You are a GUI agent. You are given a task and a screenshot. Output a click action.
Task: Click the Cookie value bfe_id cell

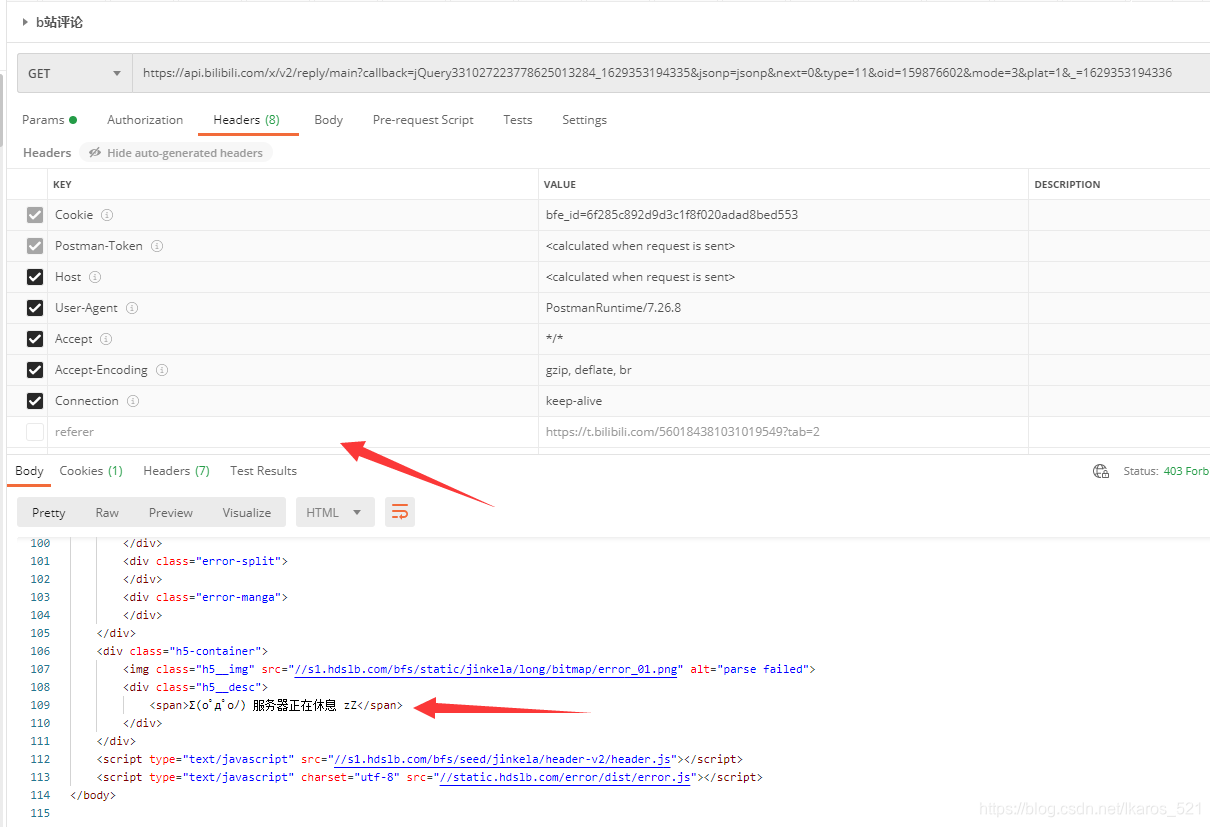click(783, 215)
